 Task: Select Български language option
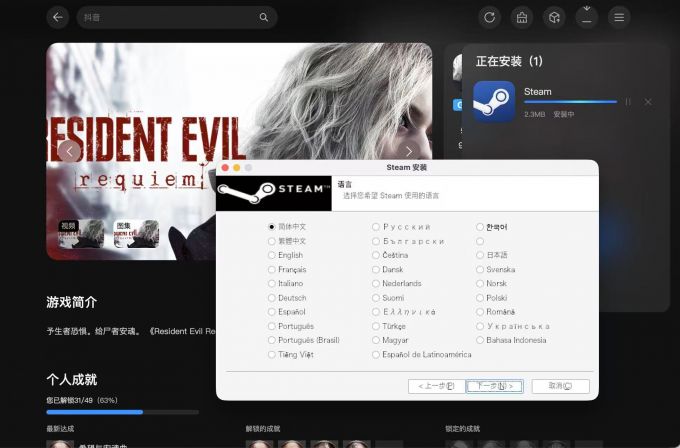408,241
